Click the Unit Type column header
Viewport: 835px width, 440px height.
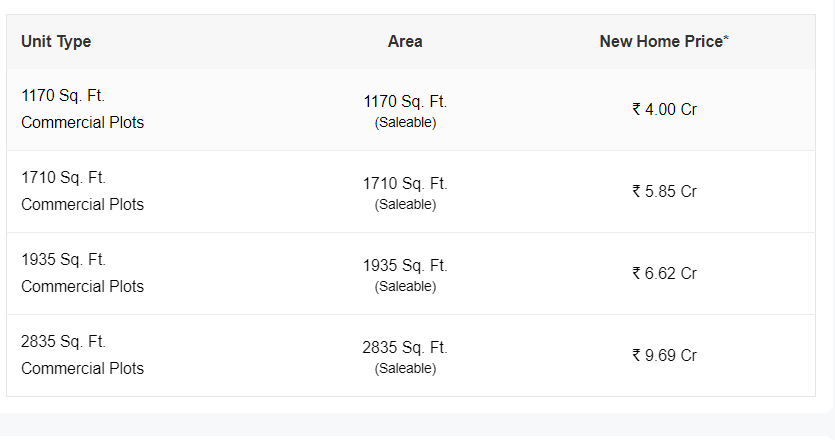(56, 42)
